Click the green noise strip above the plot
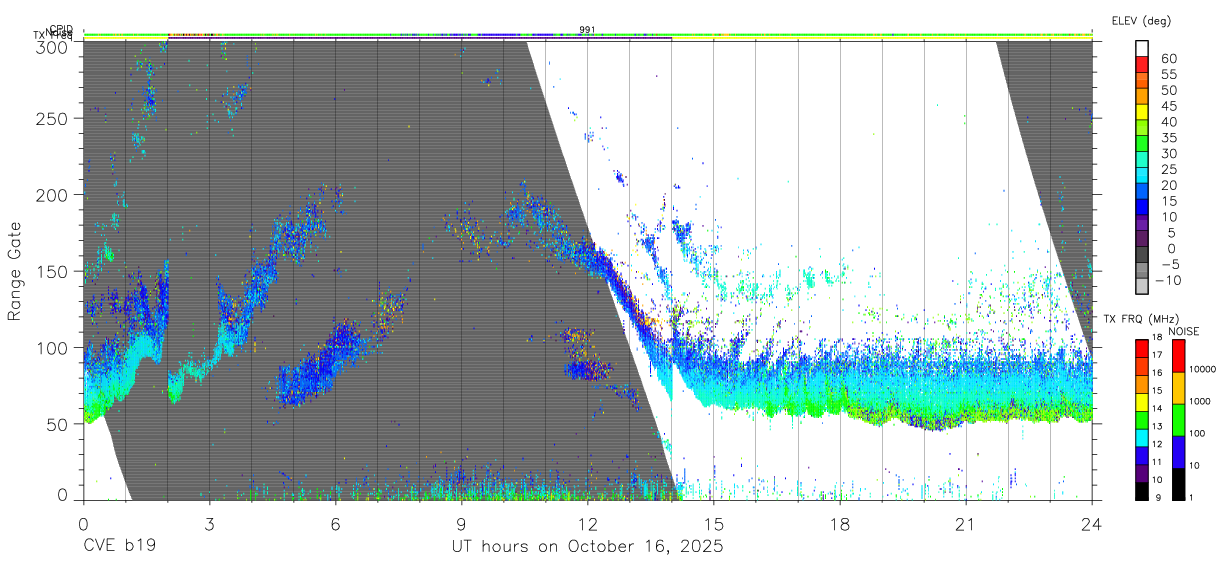 [x=587, y=35]
